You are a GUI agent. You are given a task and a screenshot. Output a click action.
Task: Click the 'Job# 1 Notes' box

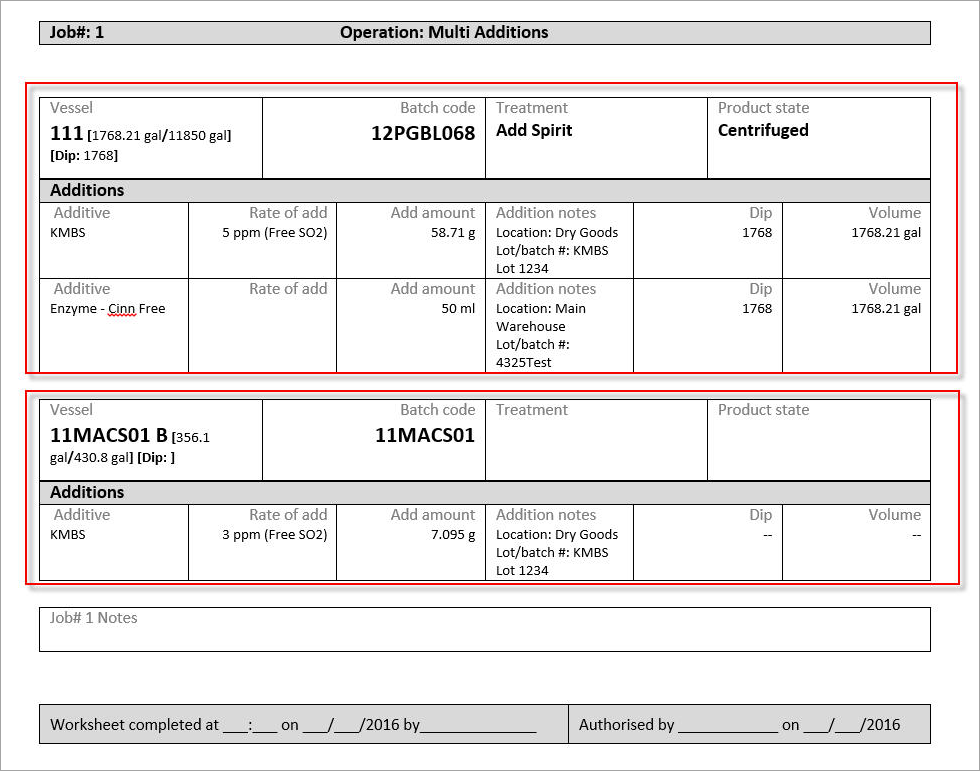[x=485, y=629]
